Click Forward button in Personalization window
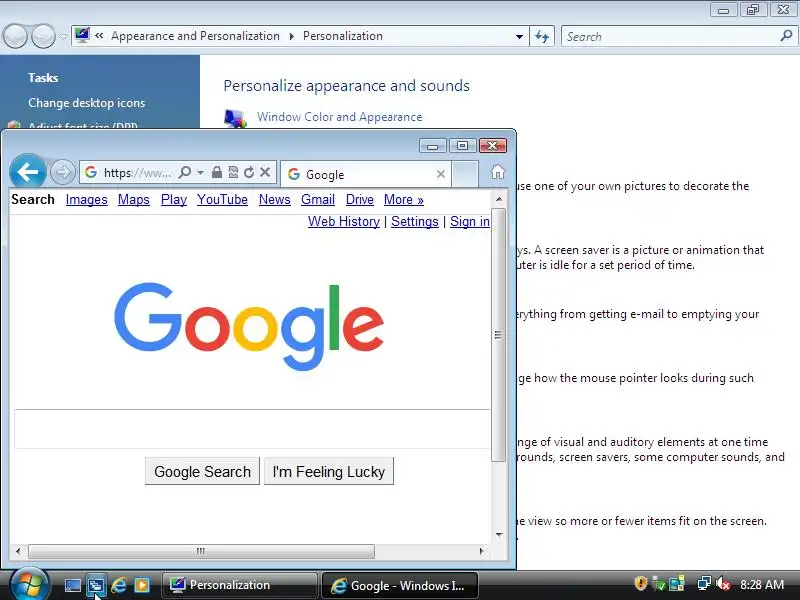 tap(43, 36)
